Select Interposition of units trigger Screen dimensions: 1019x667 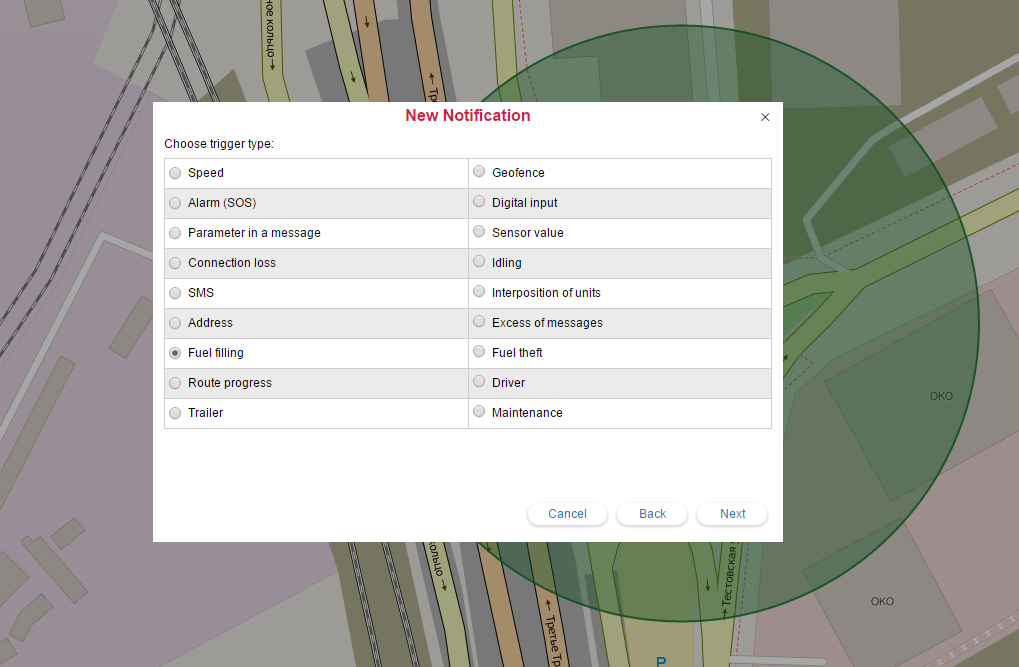tap(479, 292)
